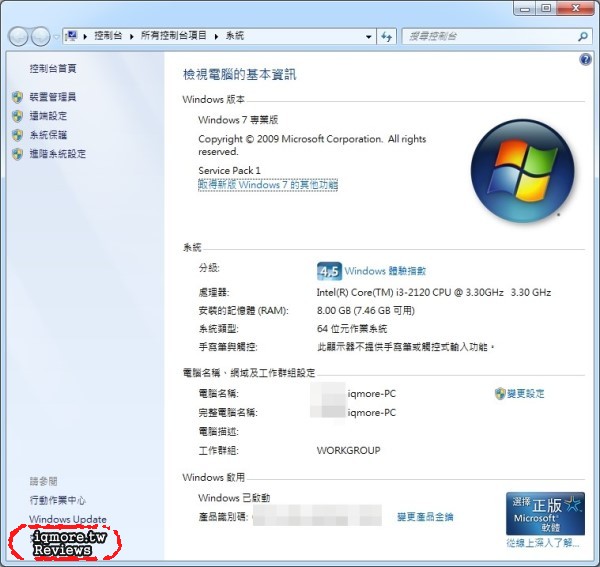Click the magnifier search icon
600x567 pixels.
[x=583, y=37]
